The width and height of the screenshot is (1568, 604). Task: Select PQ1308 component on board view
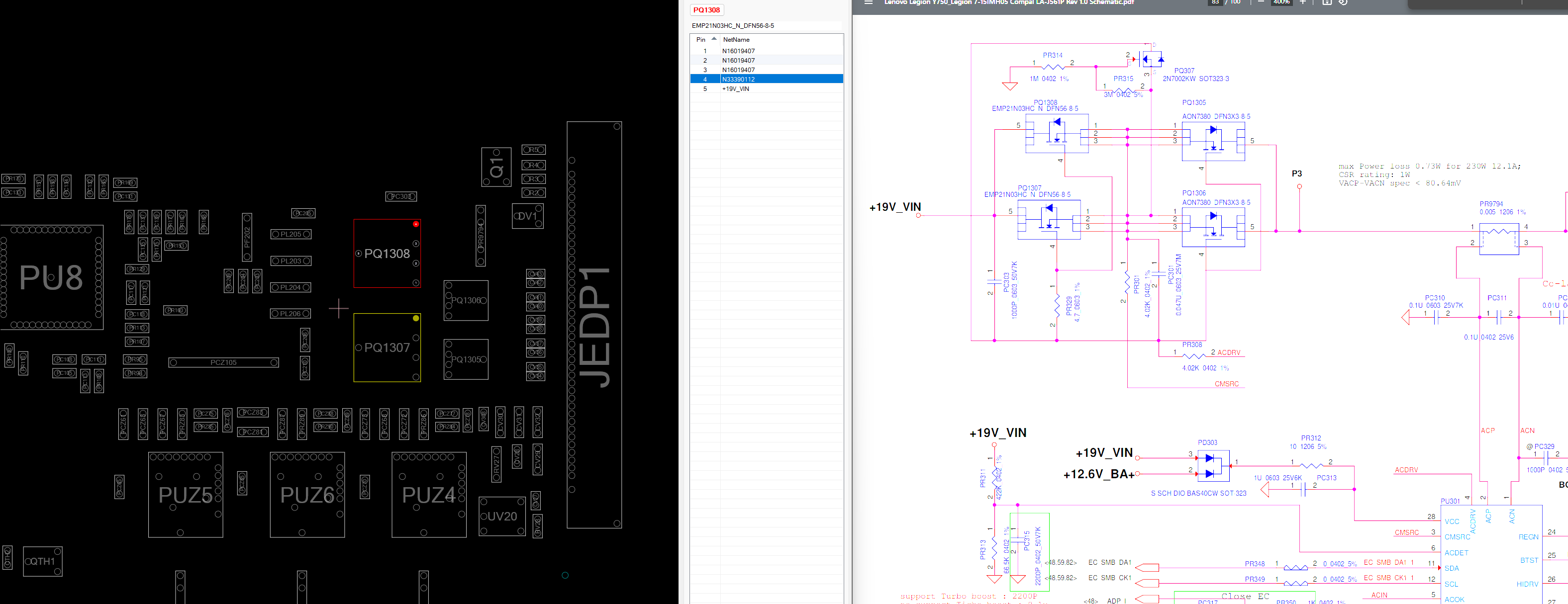coord(387,254)
